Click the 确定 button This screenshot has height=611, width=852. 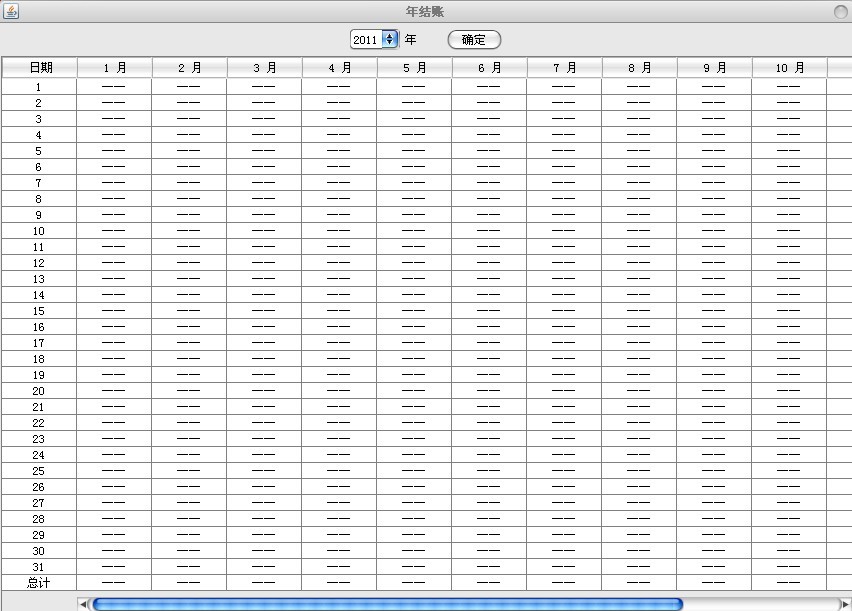click(474, 40)
